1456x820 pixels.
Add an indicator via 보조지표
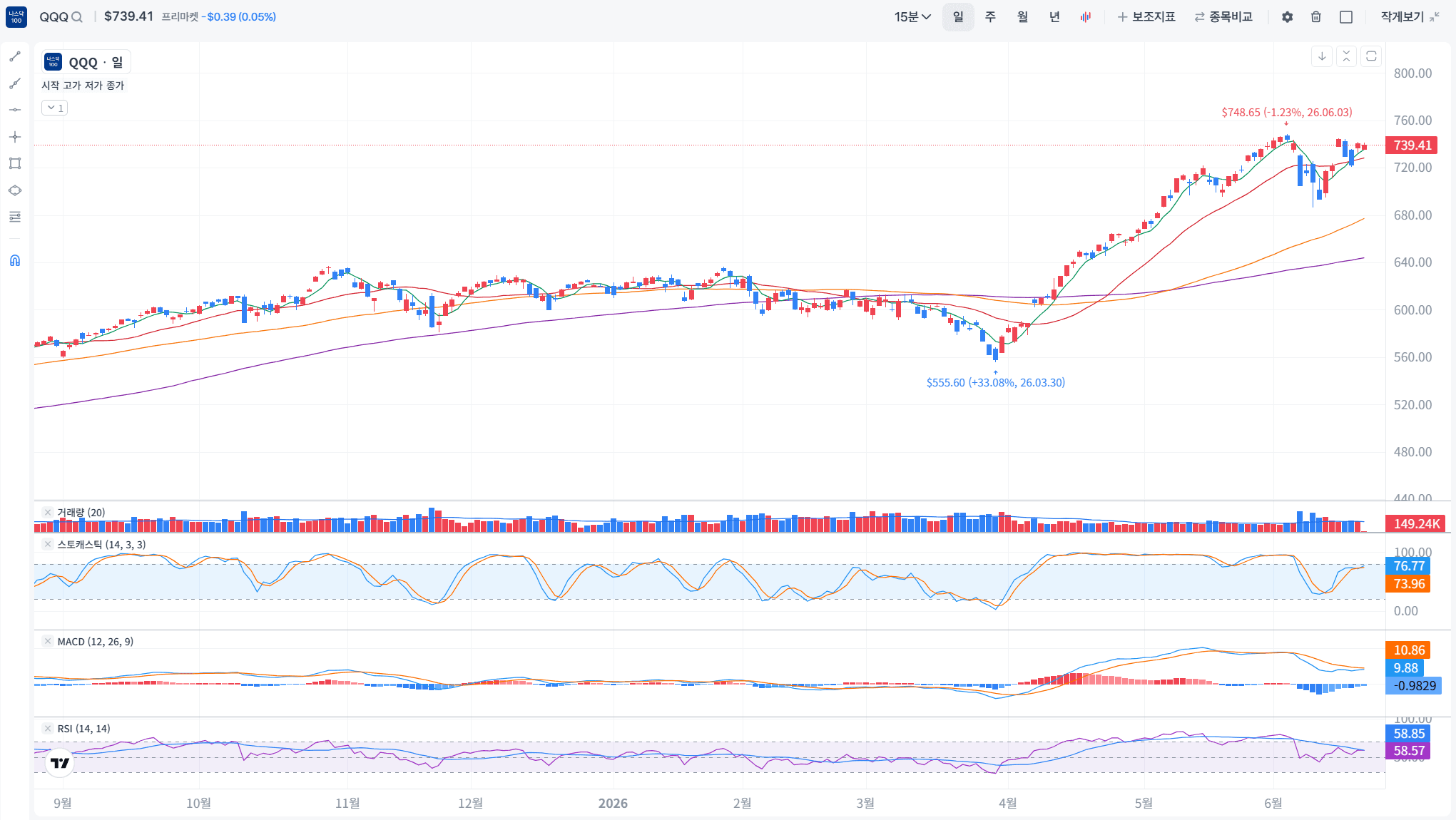pyautogui.click(x=1146, y=17)
